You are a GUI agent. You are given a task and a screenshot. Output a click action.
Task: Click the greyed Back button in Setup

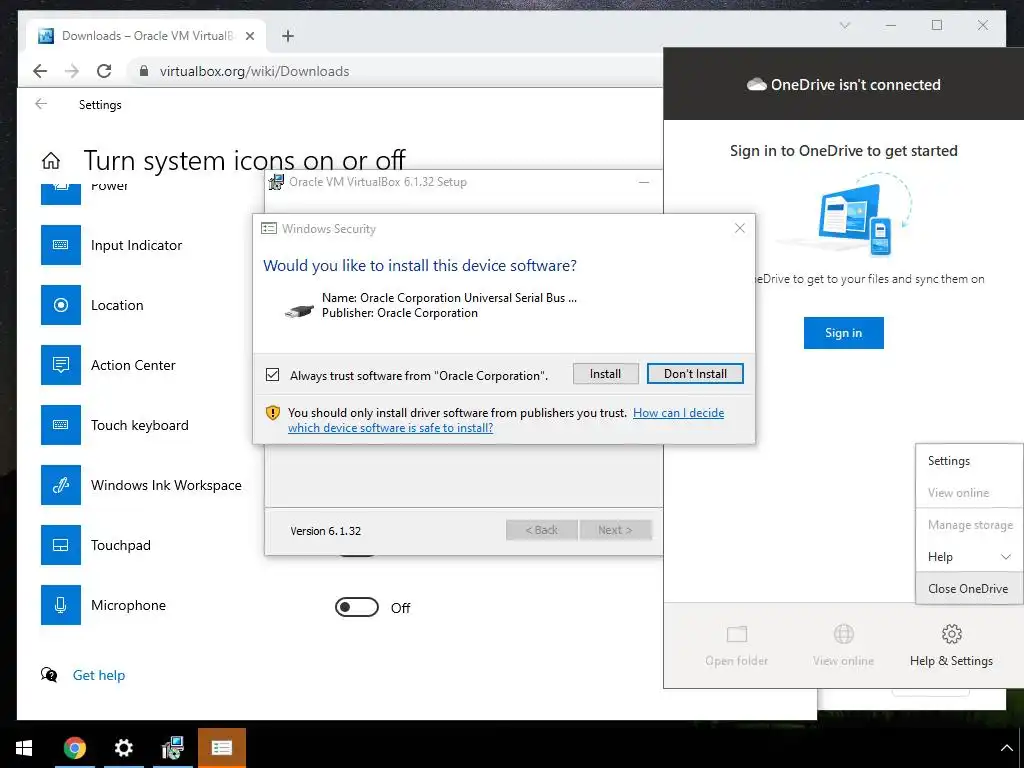[x=541, y=530]
